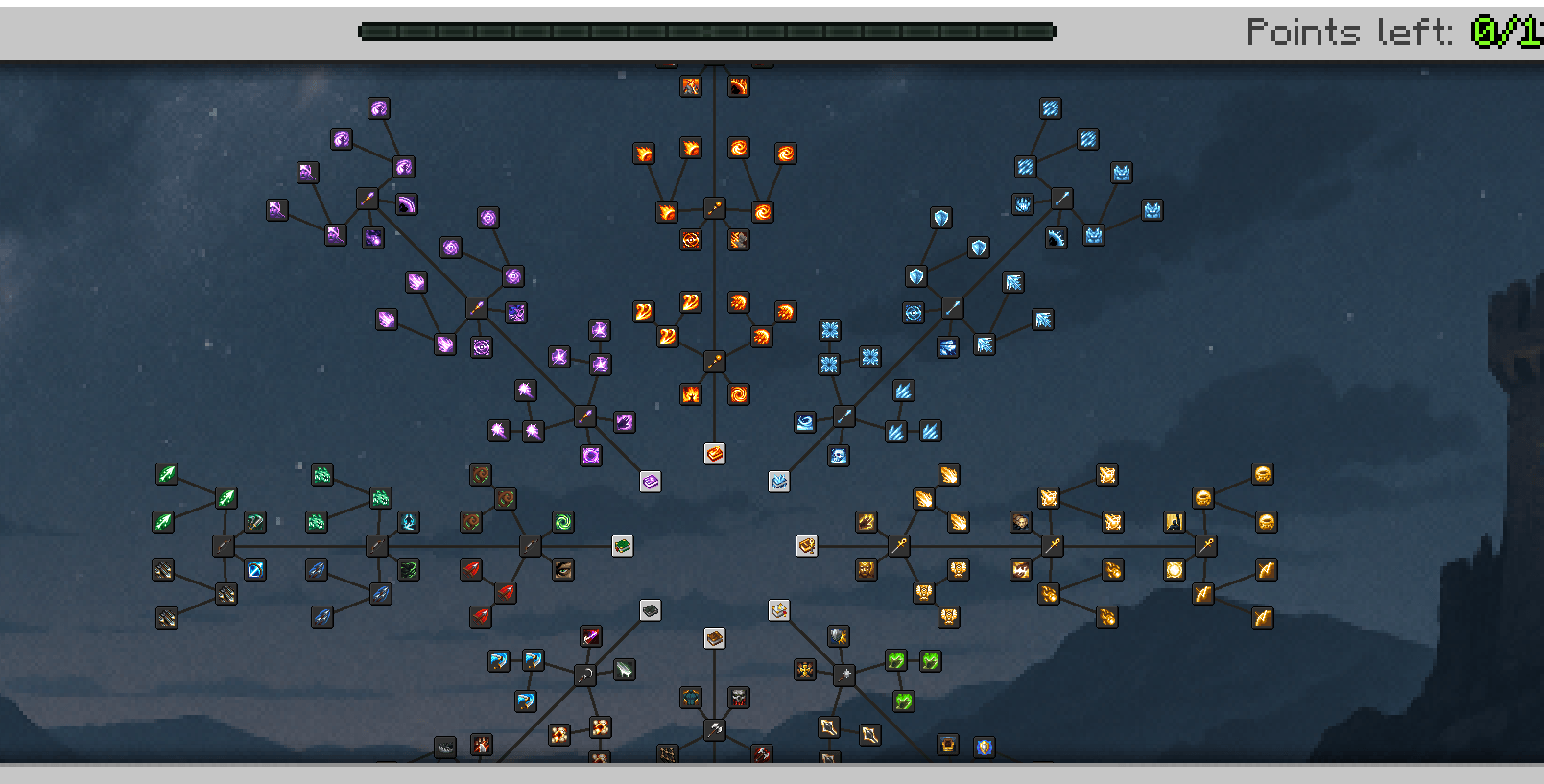Select the chain flail hub node
This screenshot has height=784, width=1544.
pos(585,675)
